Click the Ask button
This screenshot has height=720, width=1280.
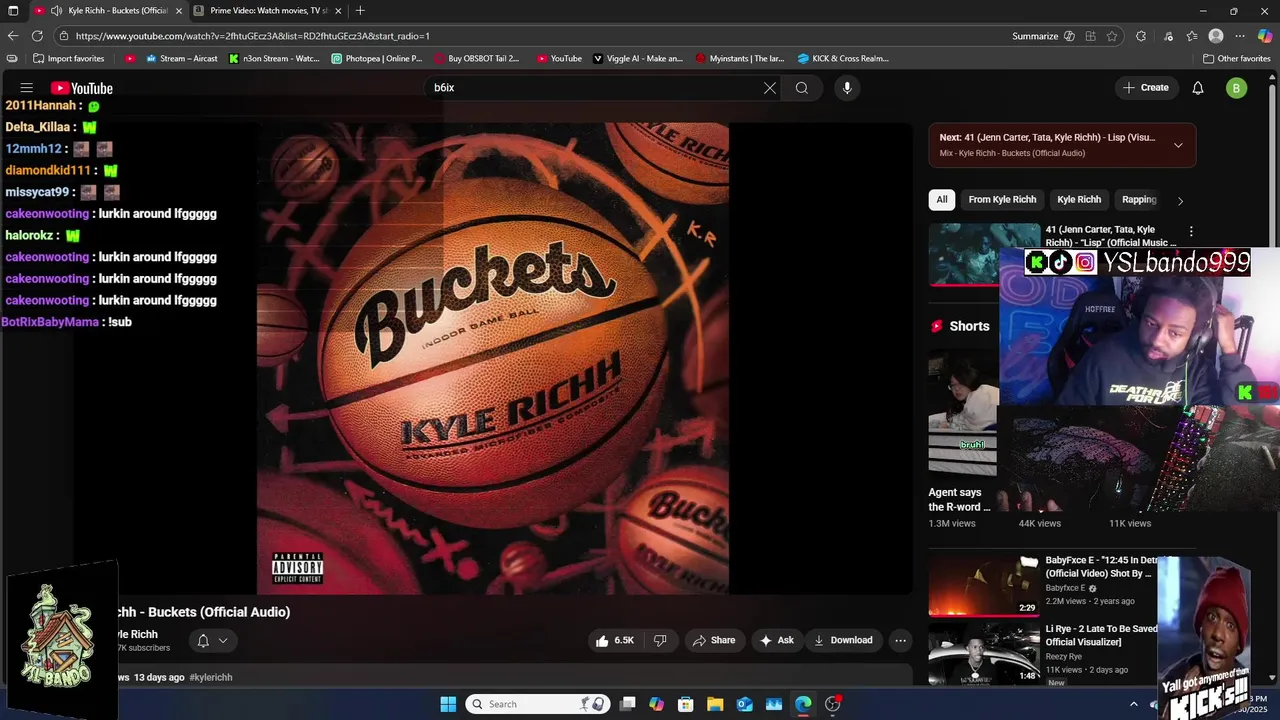pos(777,640)
